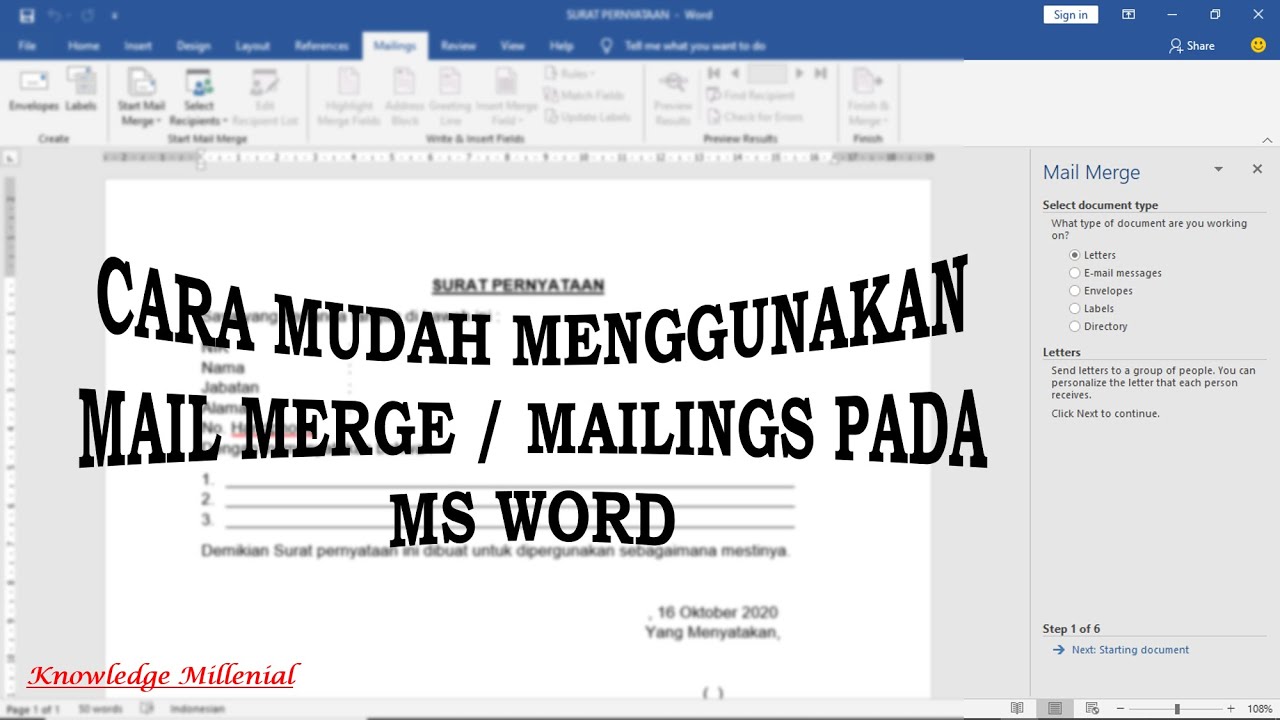This screenshot has height=720, width=1280.
Task: Click the Indonesian language indicator
Action: (x=197, y=708)
